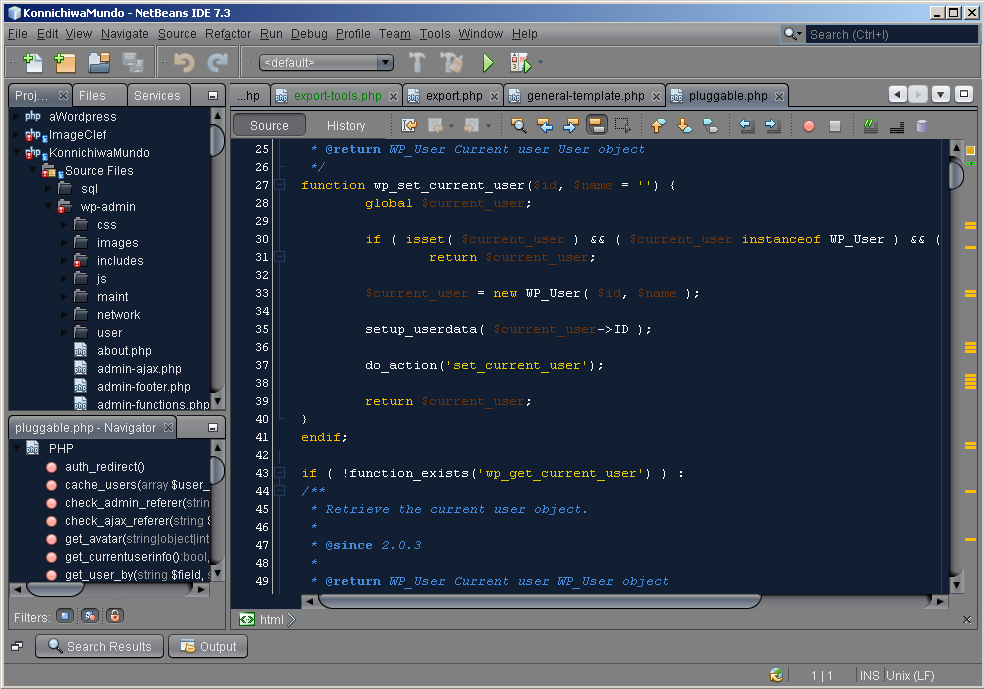Screen dimensions: 984x689
Task: Toggle first Navigator filter button
Action: pos(65,616)
